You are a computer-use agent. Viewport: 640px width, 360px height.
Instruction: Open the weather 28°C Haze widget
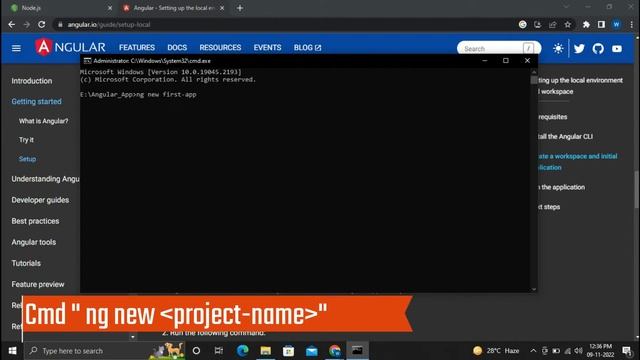tap(496, 351)
